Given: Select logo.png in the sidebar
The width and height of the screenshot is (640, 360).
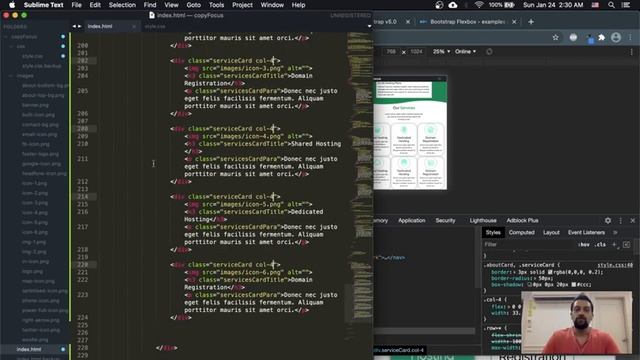Looking at the screenshot, I should tap(32, 271).
